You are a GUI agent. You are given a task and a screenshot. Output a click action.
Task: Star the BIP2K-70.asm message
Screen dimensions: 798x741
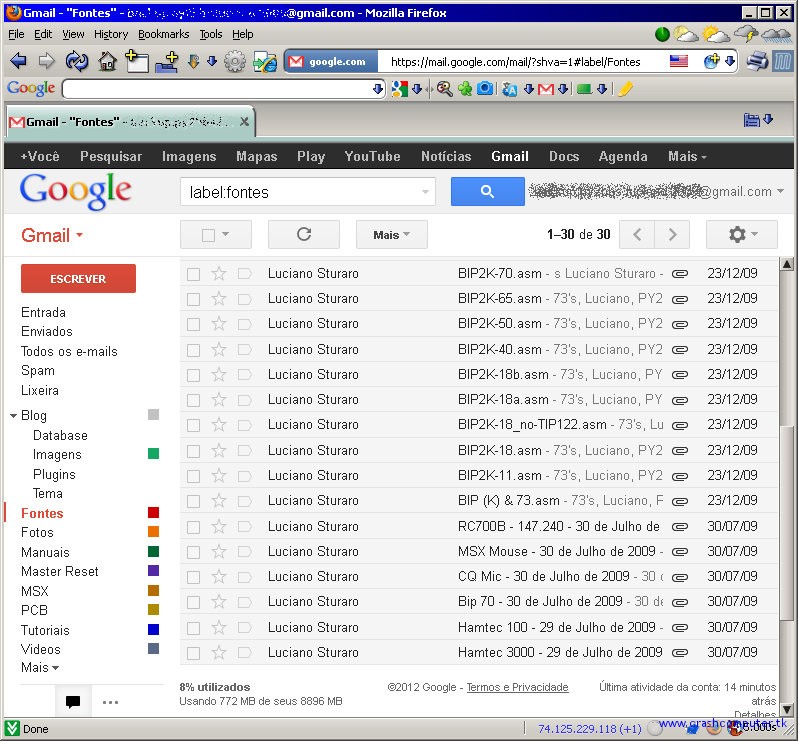[219, 273]
